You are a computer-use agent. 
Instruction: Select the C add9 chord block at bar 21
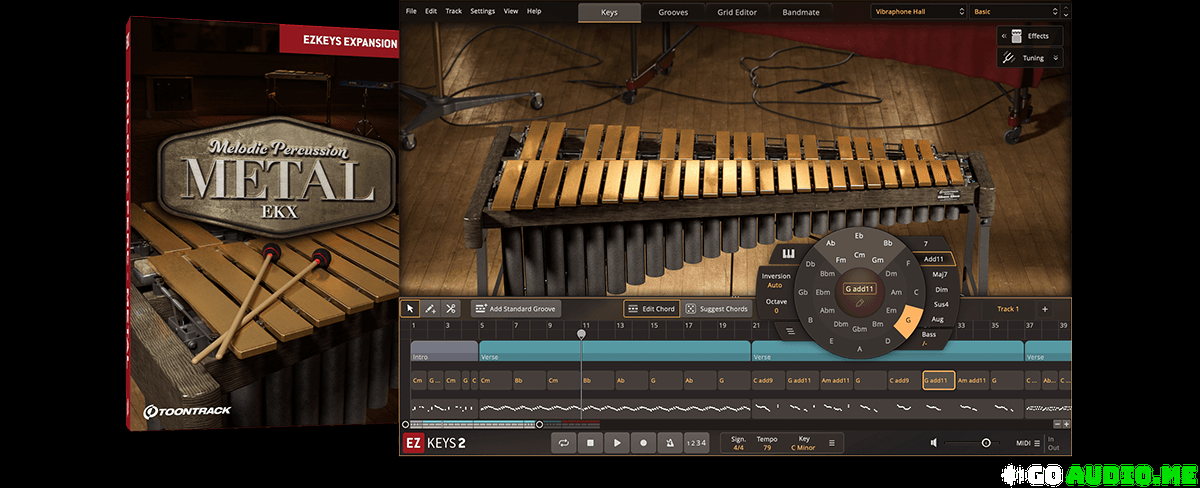tap(767, 381)
